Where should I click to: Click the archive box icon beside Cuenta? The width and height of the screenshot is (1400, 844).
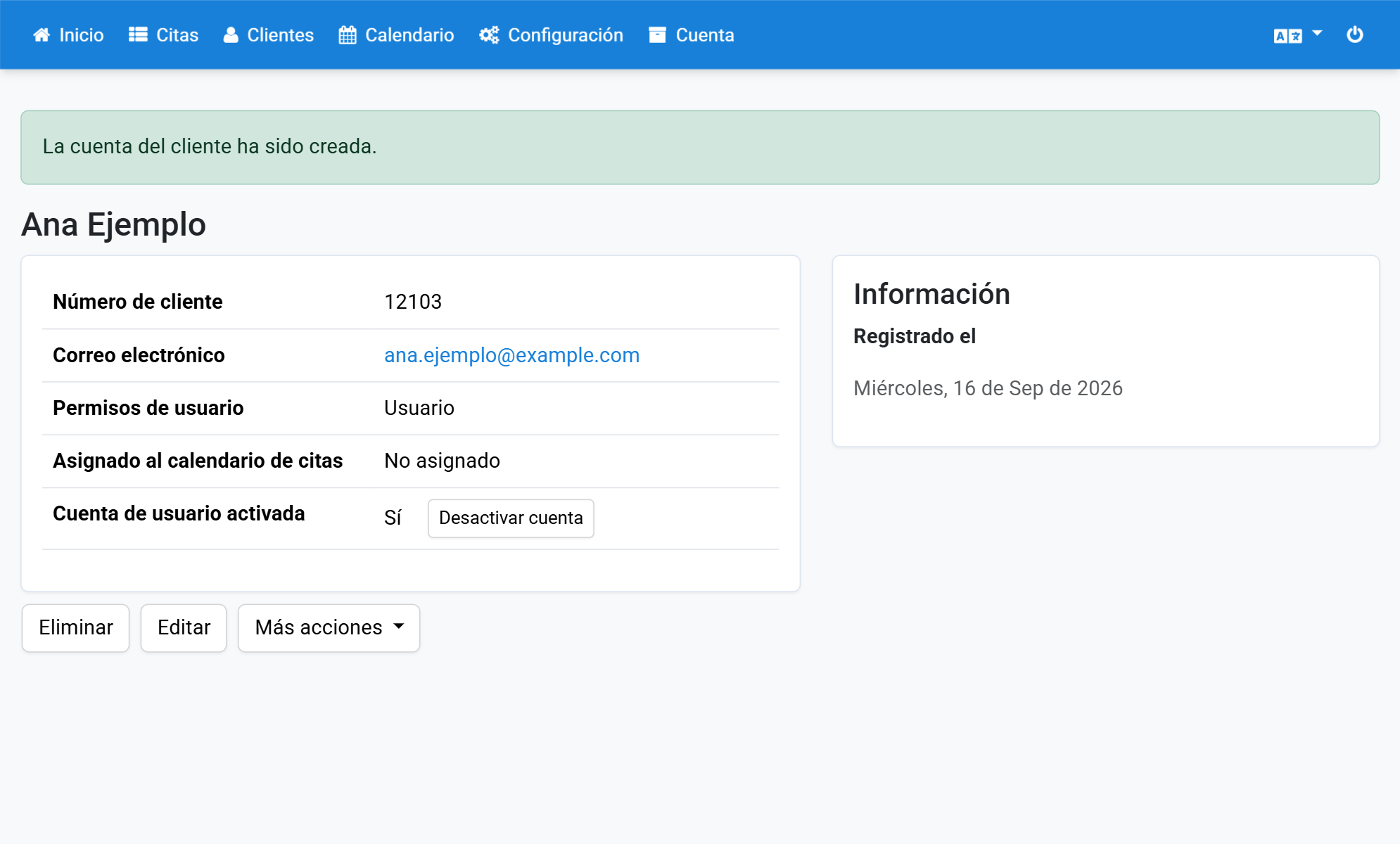(657, 35)
